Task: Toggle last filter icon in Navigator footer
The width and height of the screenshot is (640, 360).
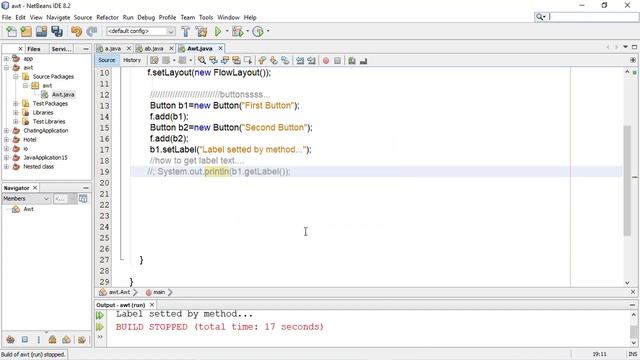Action: (82, 340)
